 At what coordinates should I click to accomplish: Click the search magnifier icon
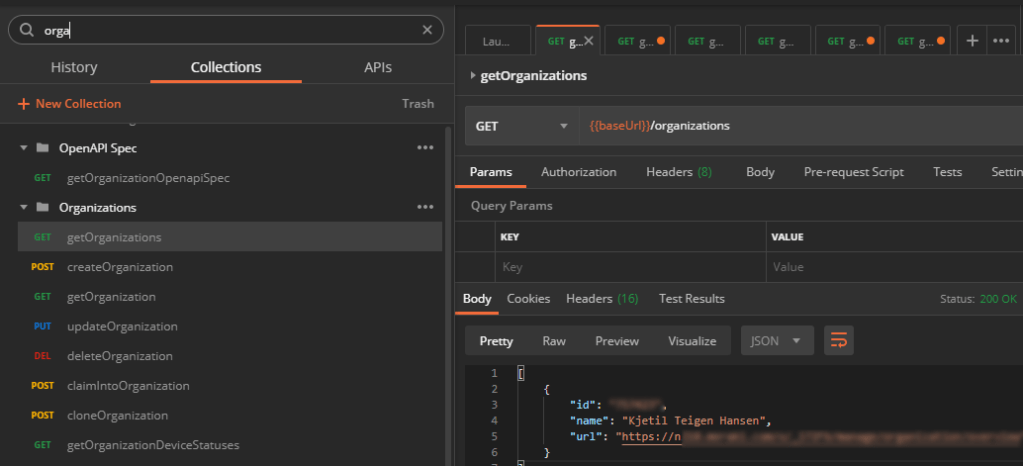(x=27, y=30)
